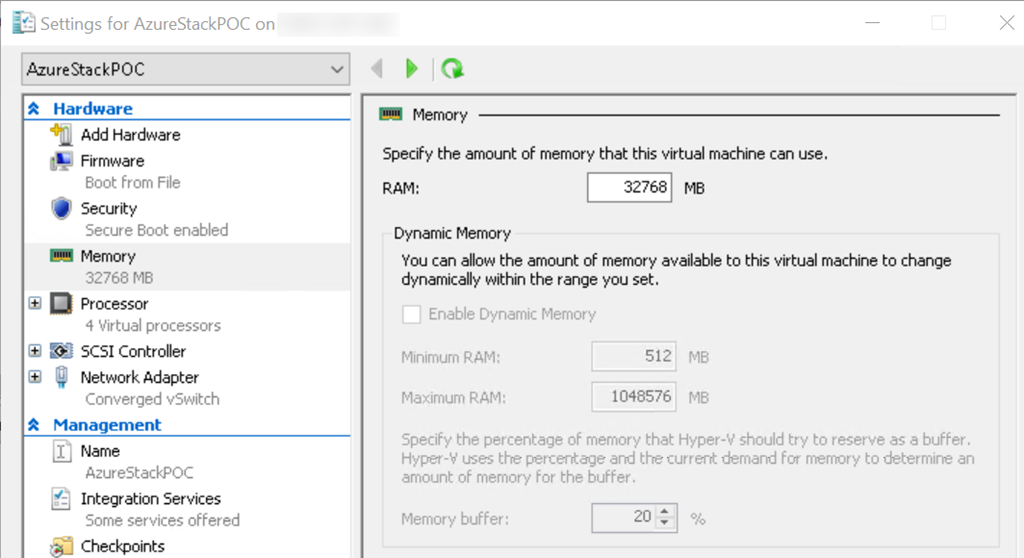1024x558 pixels.
Task: Click the Minimum RAM field showing 512
Action: point(633,356)
